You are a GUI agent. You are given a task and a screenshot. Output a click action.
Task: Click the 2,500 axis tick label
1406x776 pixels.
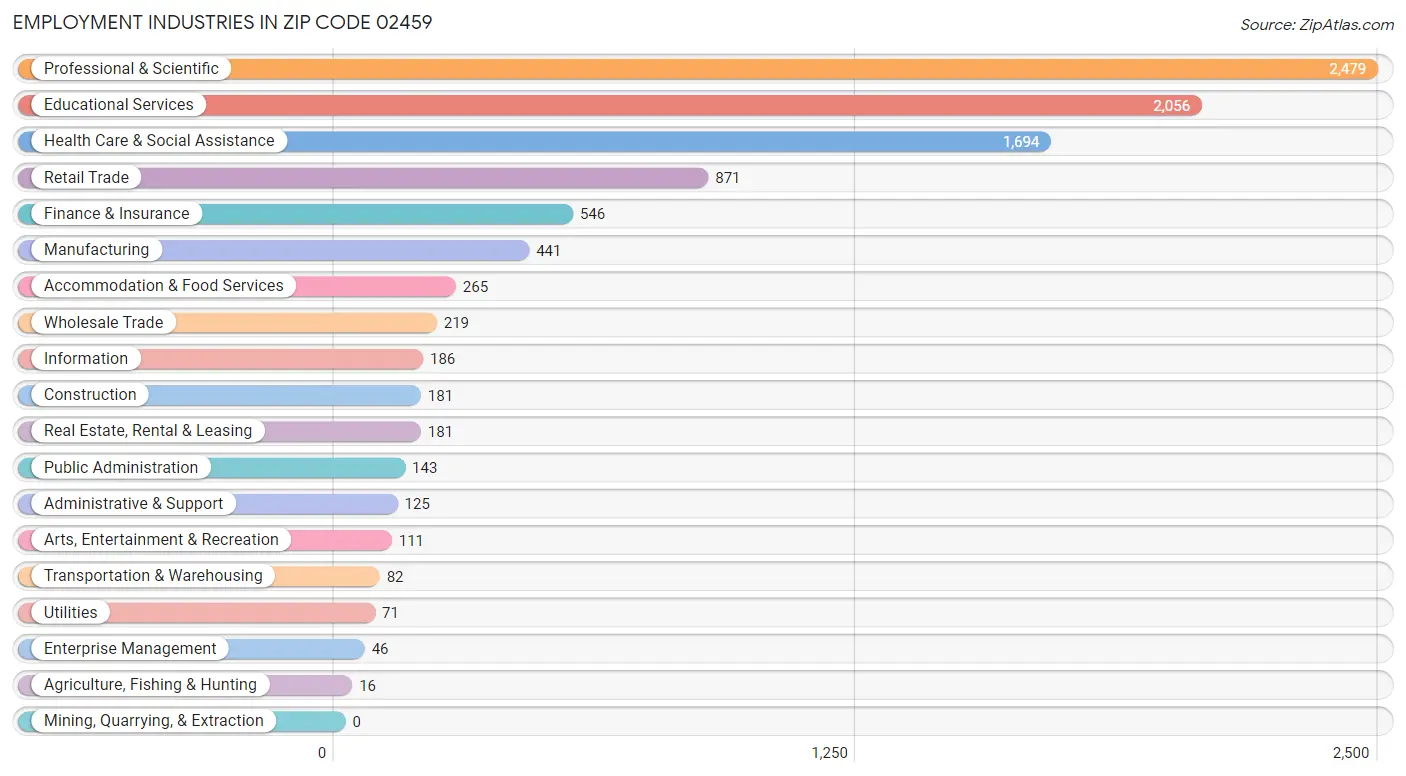point(1351,753)
